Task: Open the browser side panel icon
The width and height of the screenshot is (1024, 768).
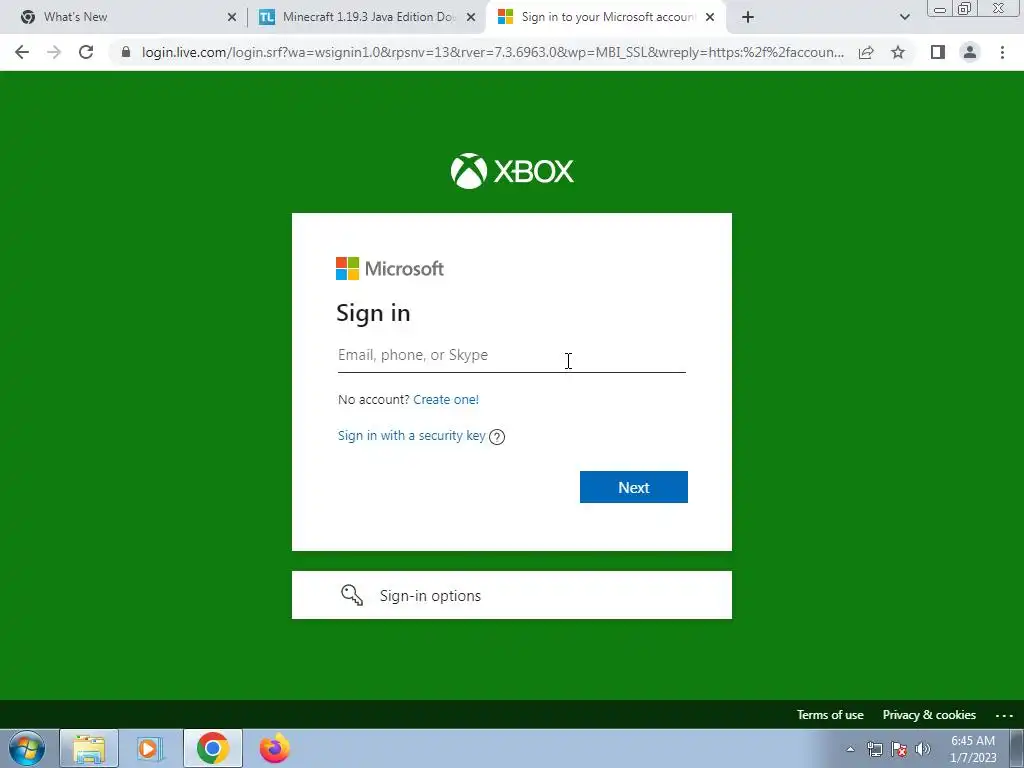Action: 938,52
